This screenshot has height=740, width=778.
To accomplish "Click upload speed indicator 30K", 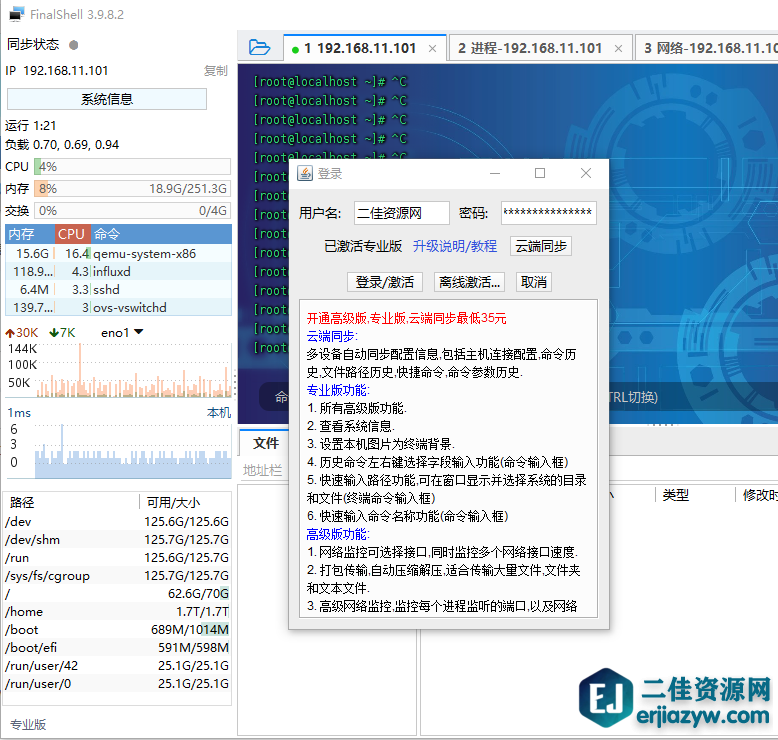I will click(x=22, y=333).
